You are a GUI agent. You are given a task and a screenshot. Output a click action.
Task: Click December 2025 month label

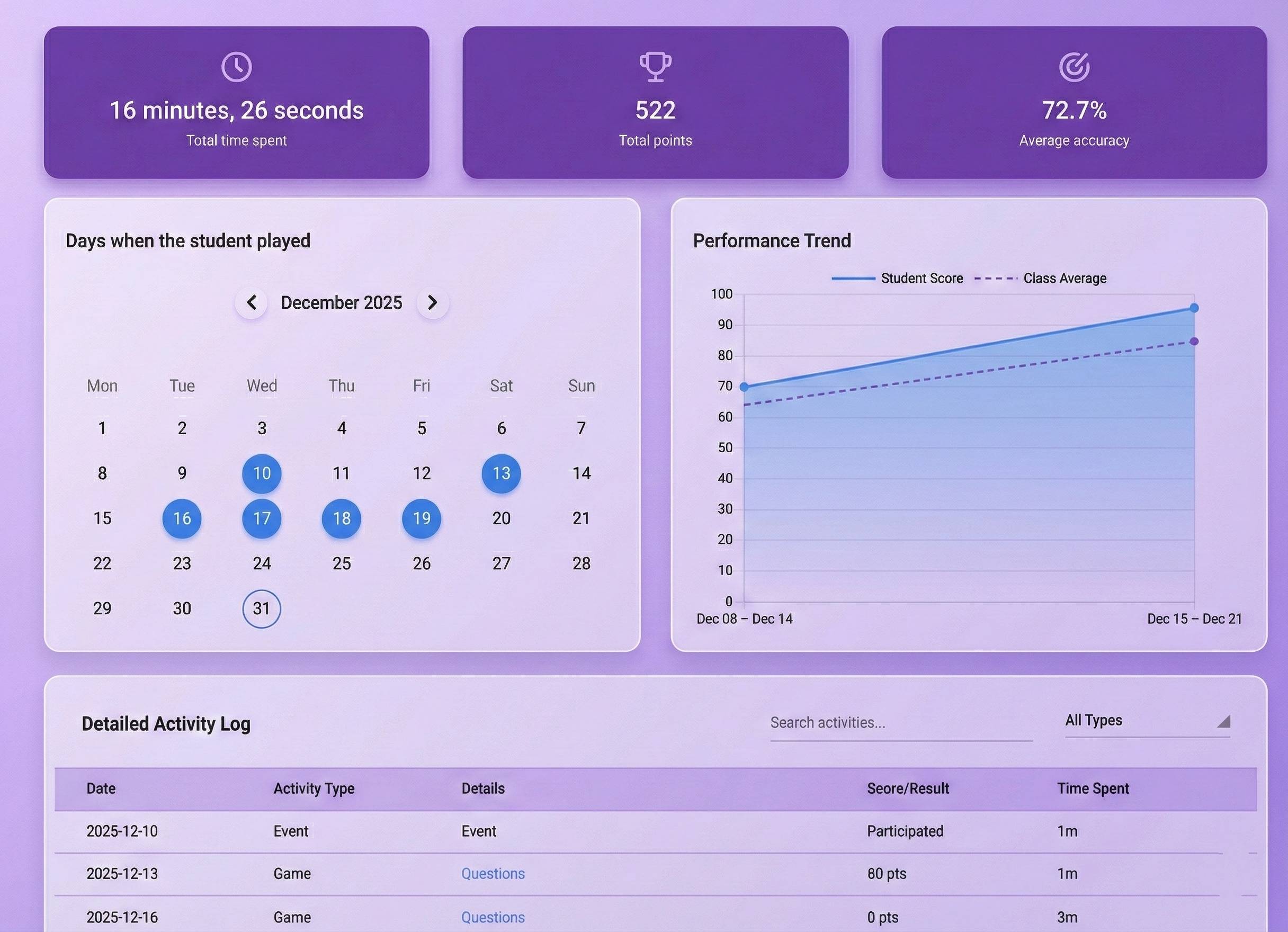341,303
